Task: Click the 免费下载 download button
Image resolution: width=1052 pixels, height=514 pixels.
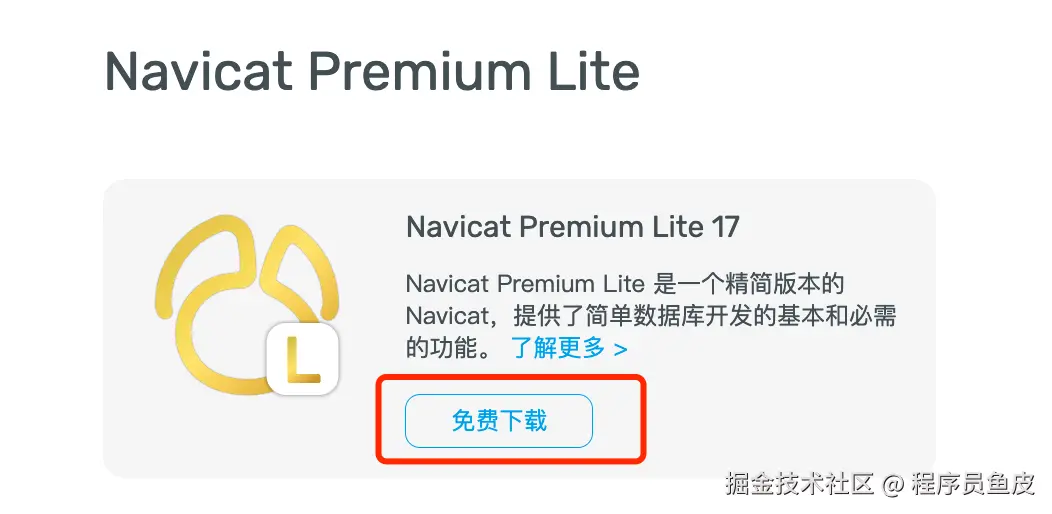Action: pos(498,421)
